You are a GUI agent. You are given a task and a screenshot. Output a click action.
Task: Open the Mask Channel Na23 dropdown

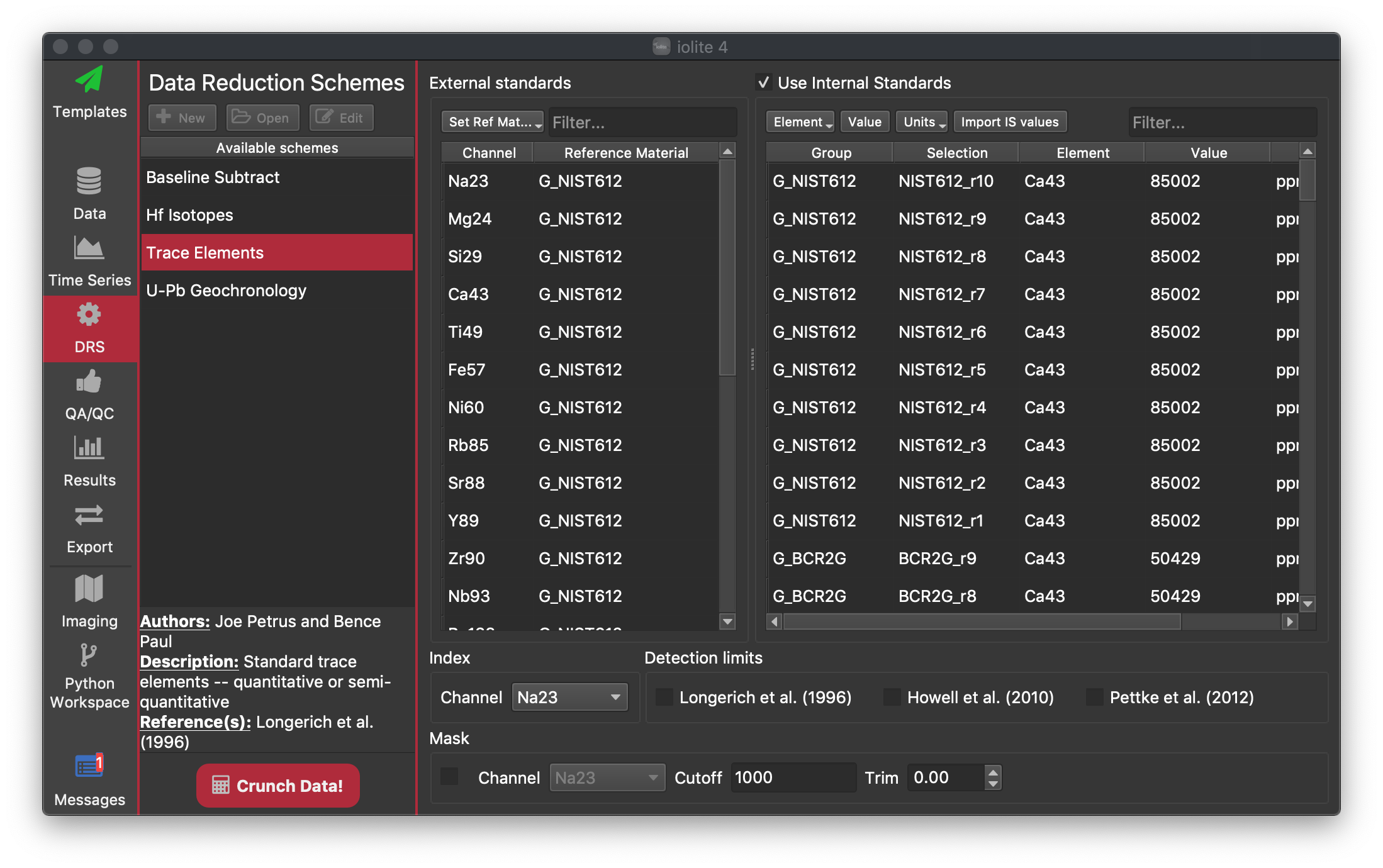click(x=607, y=777)
